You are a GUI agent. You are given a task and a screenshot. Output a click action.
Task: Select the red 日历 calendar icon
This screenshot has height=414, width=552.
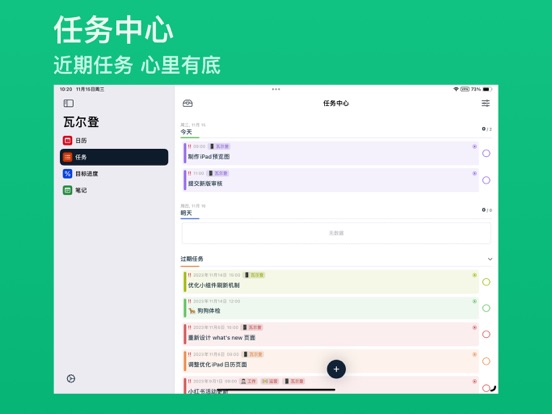(68, 140)
